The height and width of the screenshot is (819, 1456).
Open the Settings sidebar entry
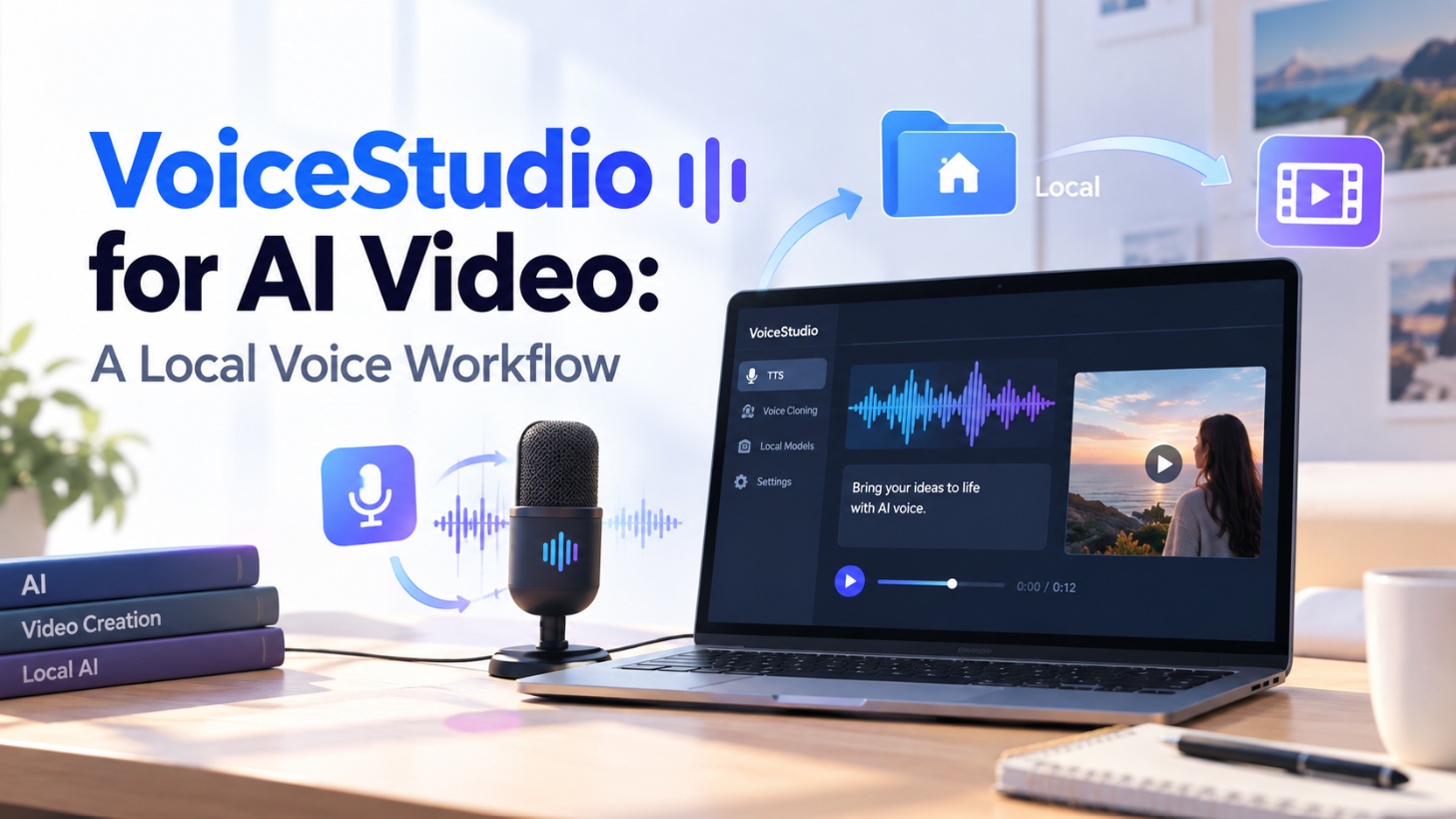click(x=764, y=481)
